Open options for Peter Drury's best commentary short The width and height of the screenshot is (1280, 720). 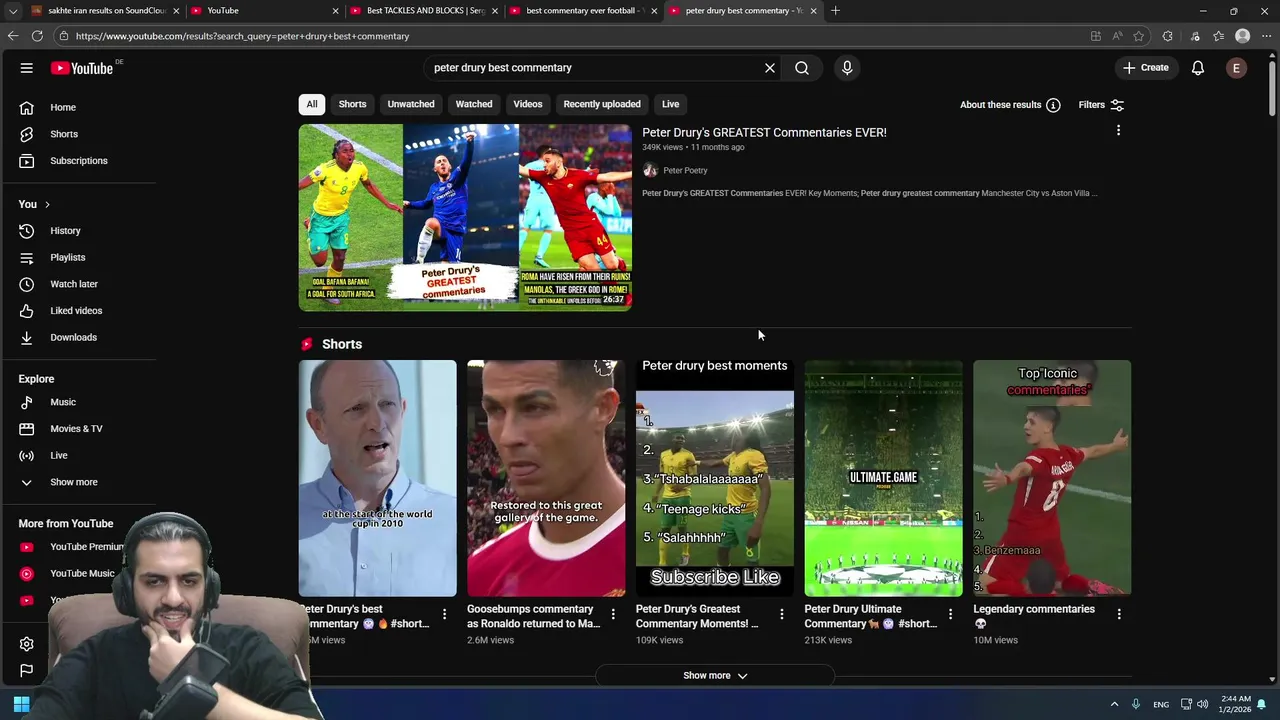point(445,614)
